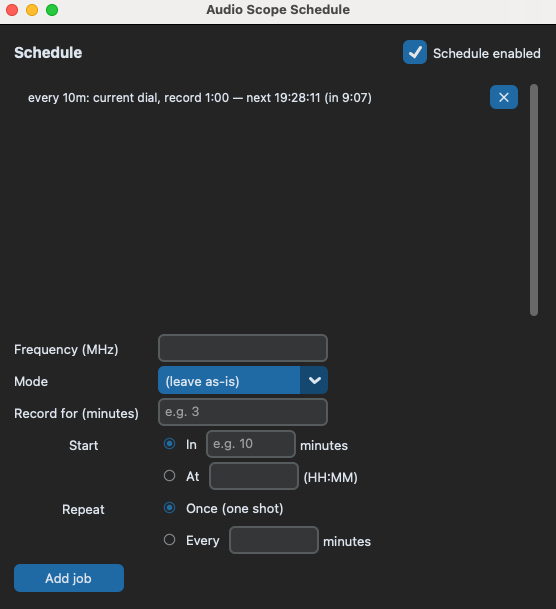Maximize the window with green button
The width and height of the screenshot is (556, 609).
[x=52, y=10]
